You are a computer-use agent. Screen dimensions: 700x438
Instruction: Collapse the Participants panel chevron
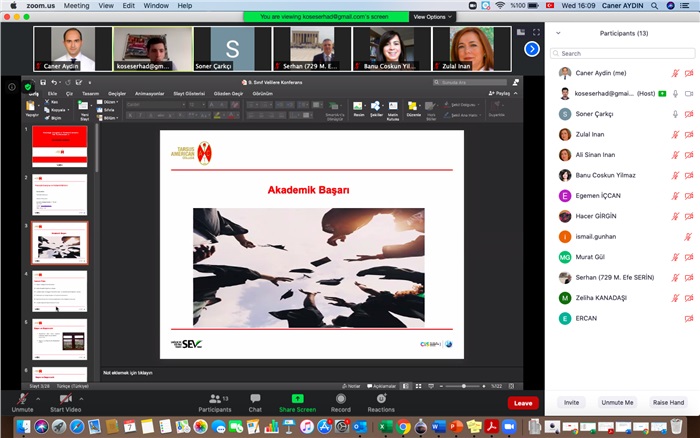coord(558,33)
